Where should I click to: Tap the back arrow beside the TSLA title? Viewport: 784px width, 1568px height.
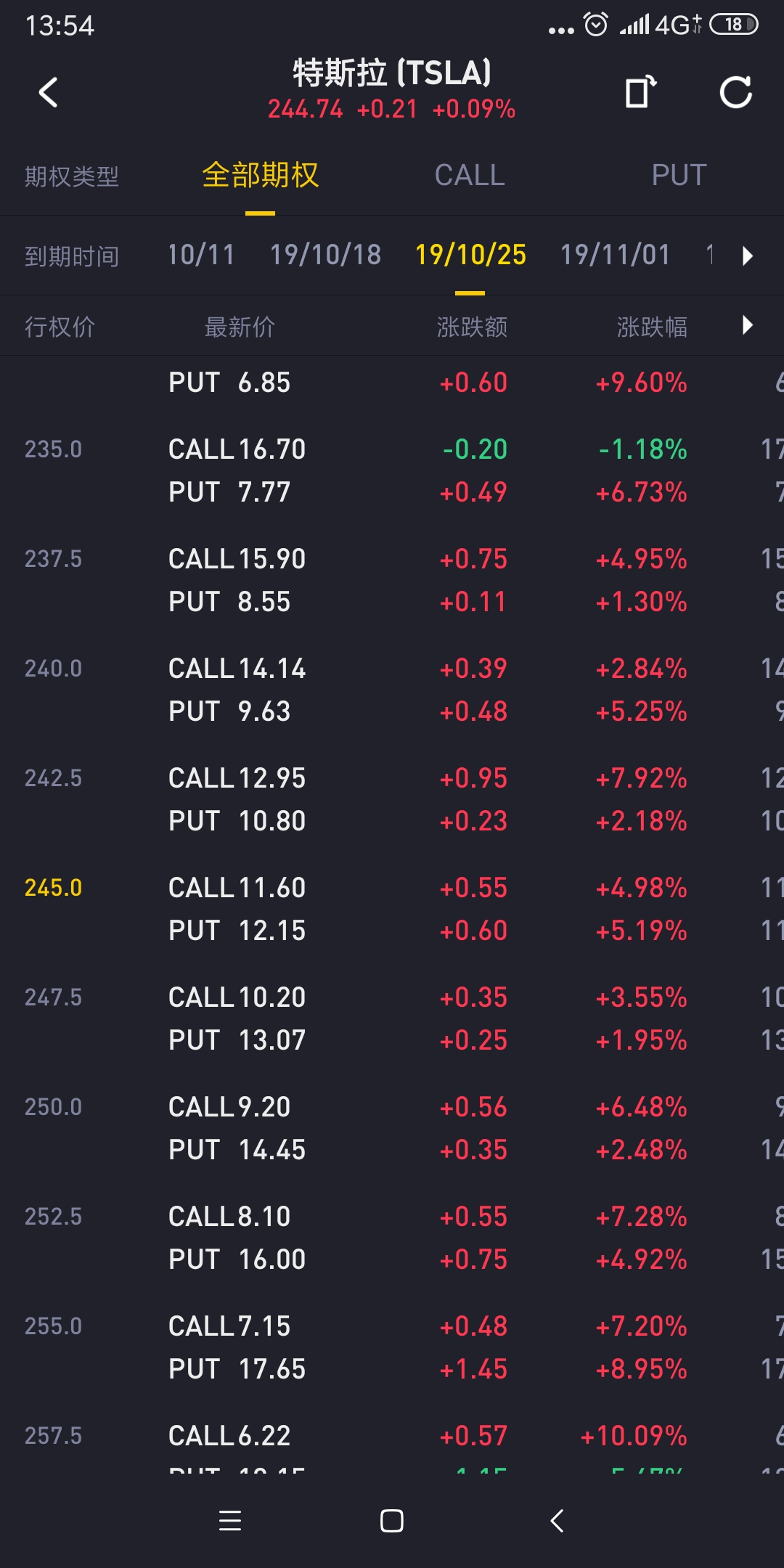point(48,92)
